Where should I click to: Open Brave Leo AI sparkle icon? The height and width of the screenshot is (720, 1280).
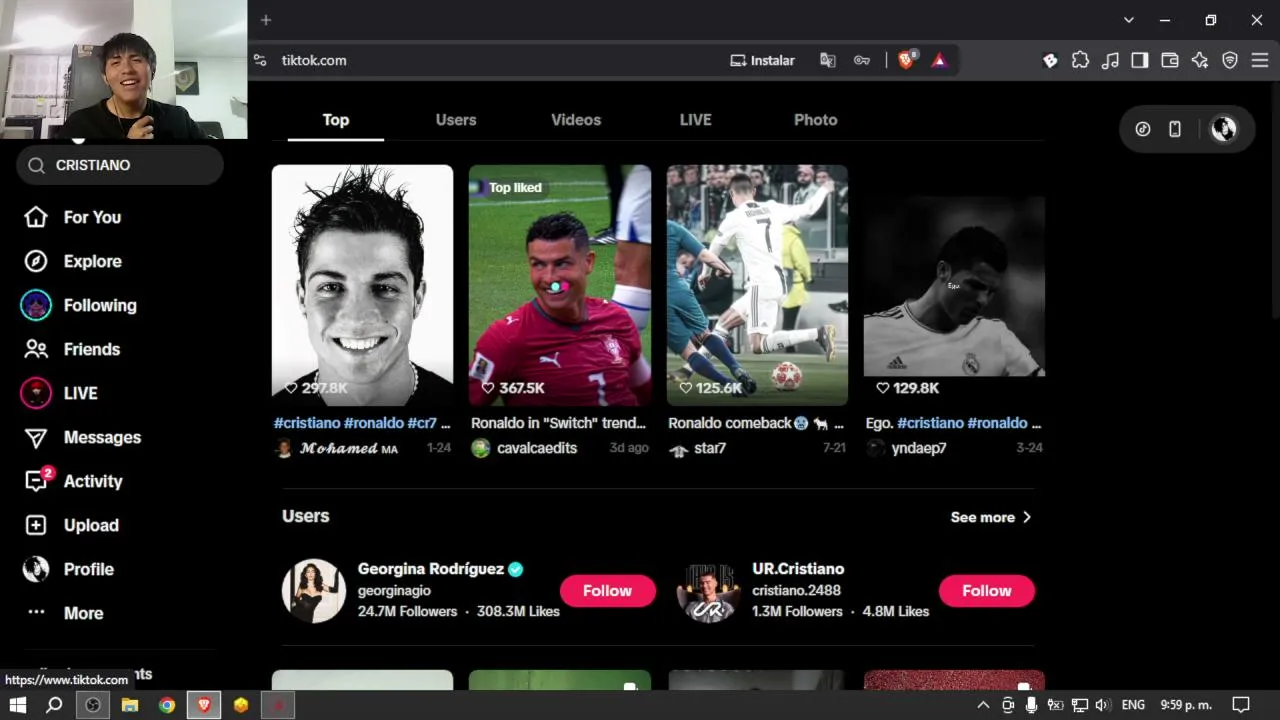[x=1200, y=60]
